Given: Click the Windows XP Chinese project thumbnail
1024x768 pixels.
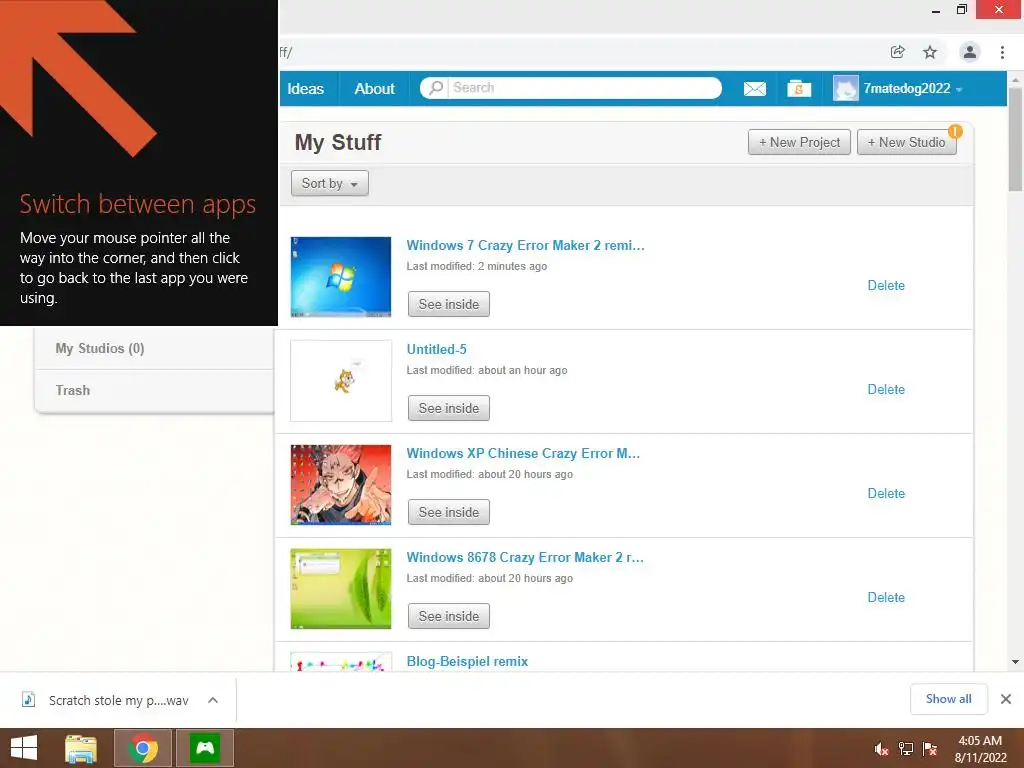Looking at the screenshot, I should (x=341, y=485).
